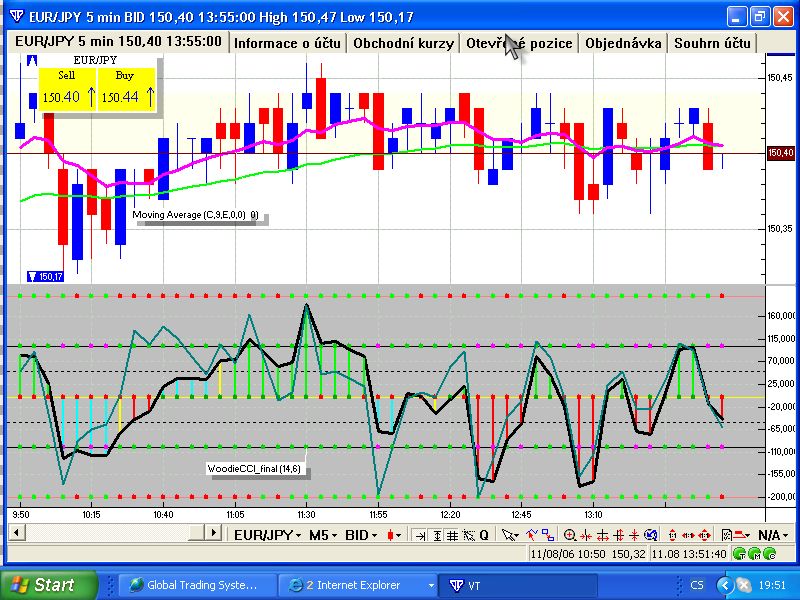Click the 150,45 price axis label
Screen dimensions: 800x600
point(780,78)
